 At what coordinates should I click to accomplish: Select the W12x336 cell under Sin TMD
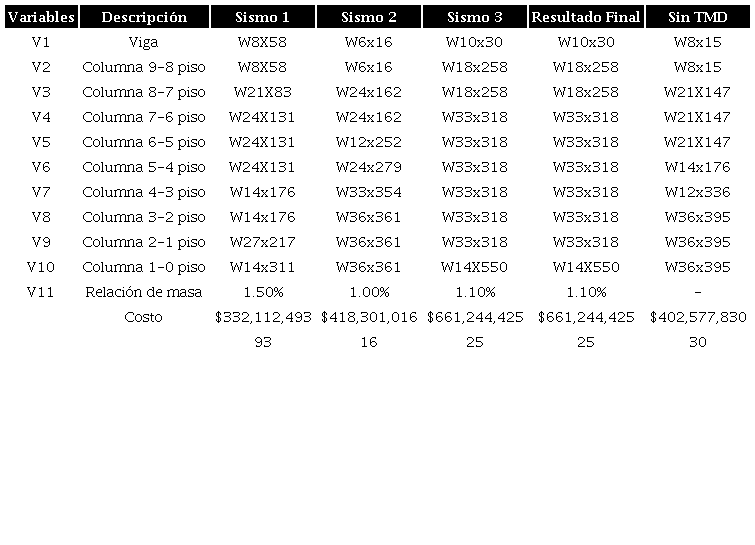pyautogui.click(x=698, y=192)
